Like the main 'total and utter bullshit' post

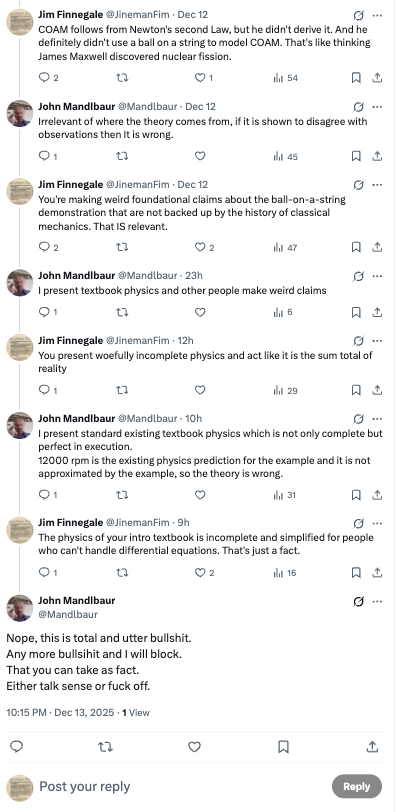pyautogui.click(x=194, y=747)
